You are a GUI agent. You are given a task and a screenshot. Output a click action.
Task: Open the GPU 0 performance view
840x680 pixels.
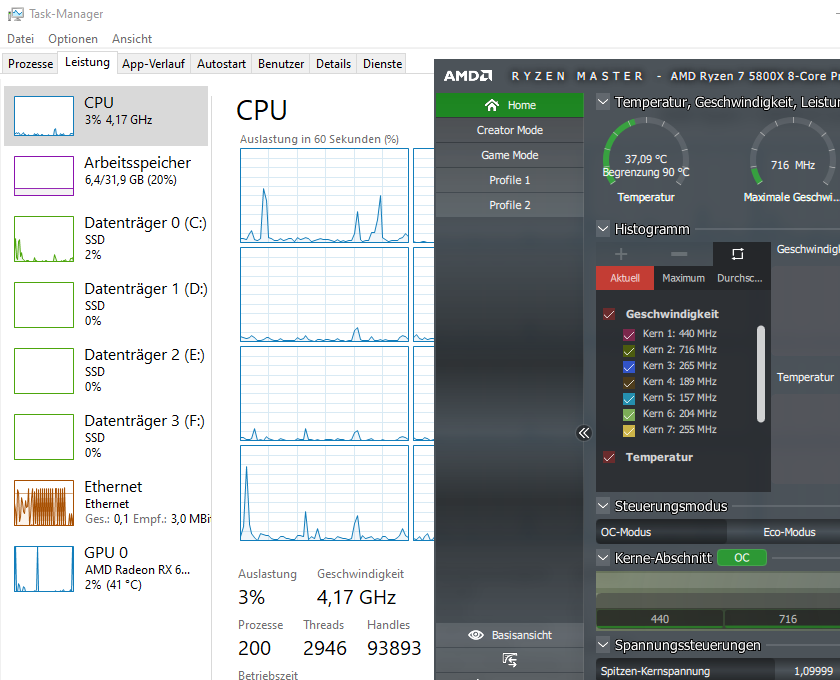coord(106,569)
